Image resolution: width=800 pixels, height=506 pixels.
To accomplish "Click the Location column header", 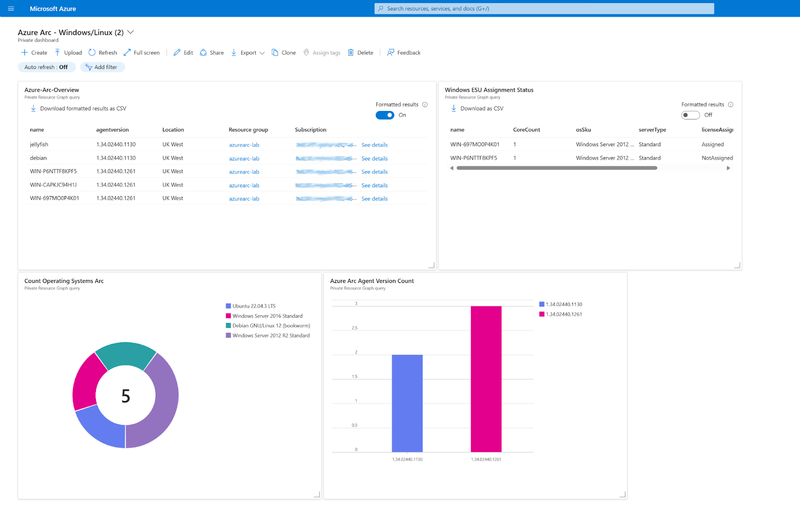I will point(173,130).
